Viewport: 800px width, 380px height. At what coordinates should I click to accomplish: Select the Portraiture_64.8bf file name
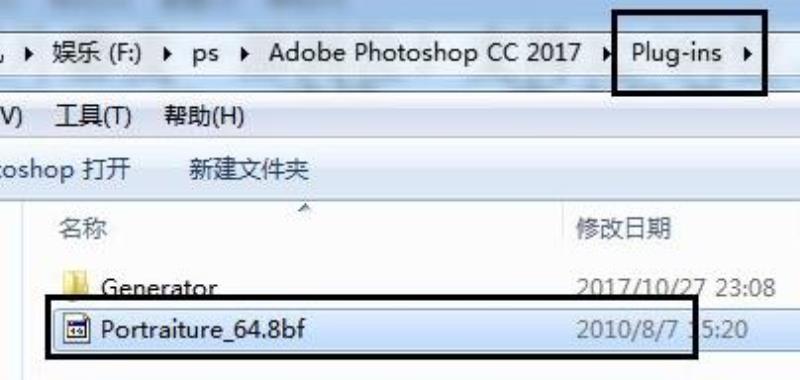click(203, 328)
